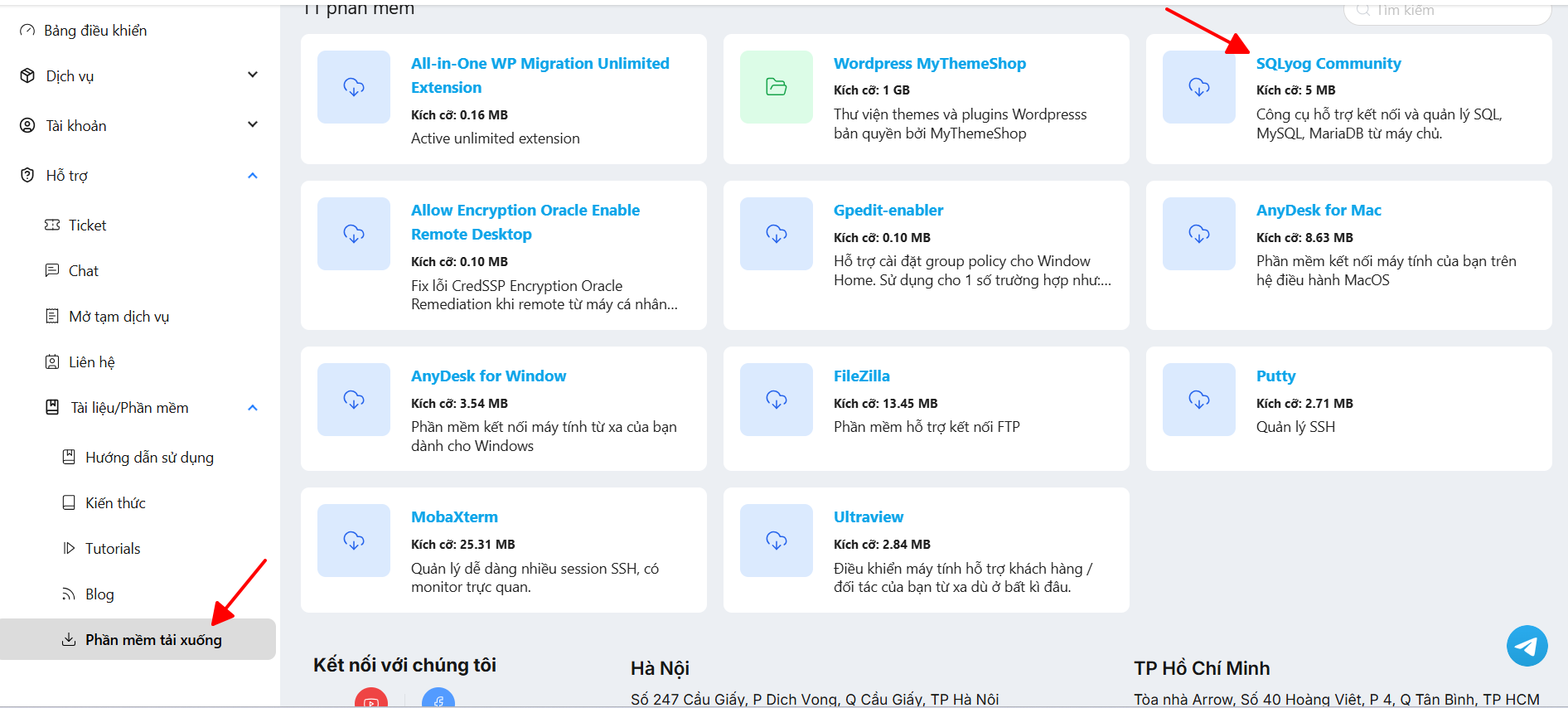Screen dimensions: 1568x708
Task: Click the shield icon beside Hỗ trợ
Action: [27, 175]
